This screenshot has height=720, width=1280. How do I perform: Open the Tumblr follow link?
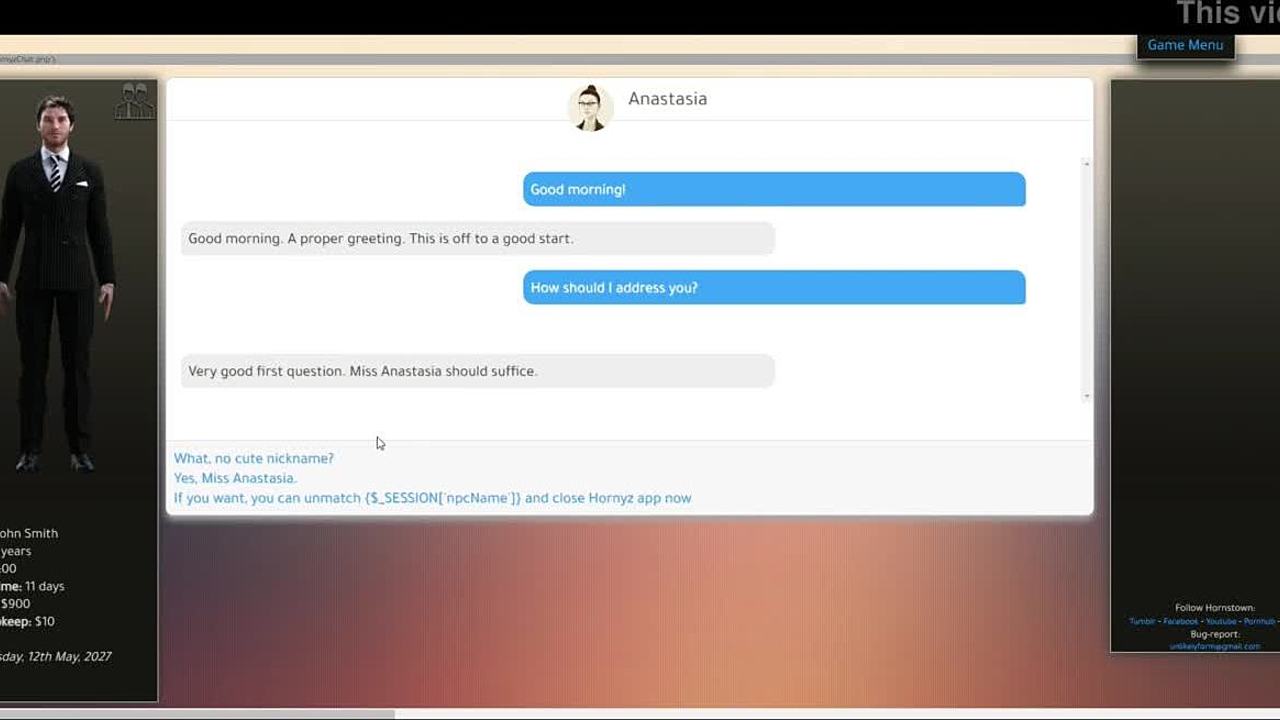(1142, 621)
